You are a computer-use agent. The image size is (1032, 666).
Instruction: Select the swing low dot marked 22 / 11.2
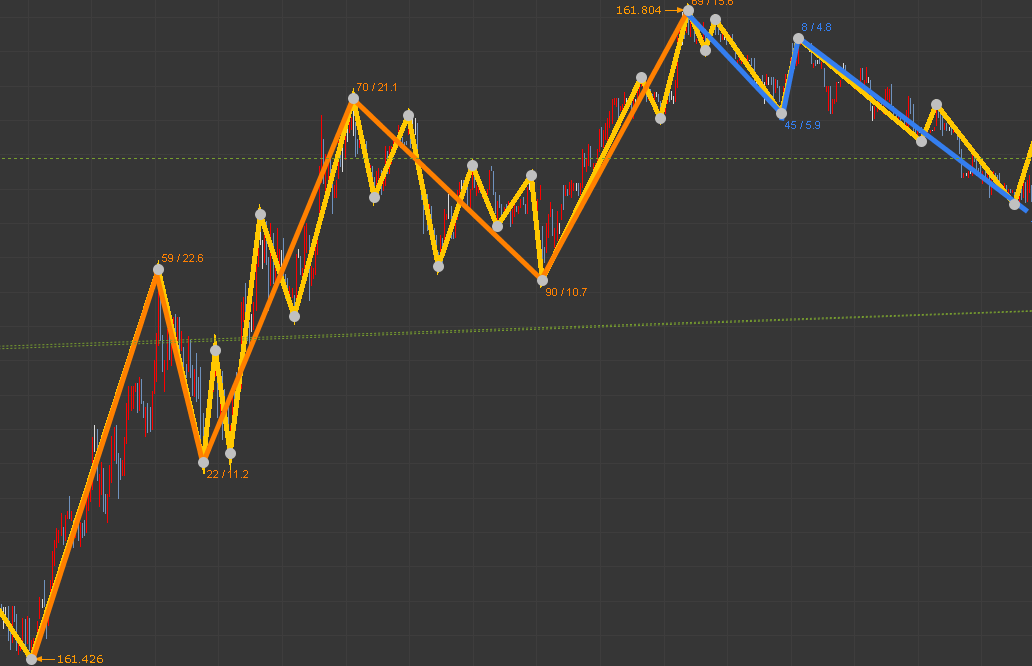pyautogui.click(x=203, y=462)
